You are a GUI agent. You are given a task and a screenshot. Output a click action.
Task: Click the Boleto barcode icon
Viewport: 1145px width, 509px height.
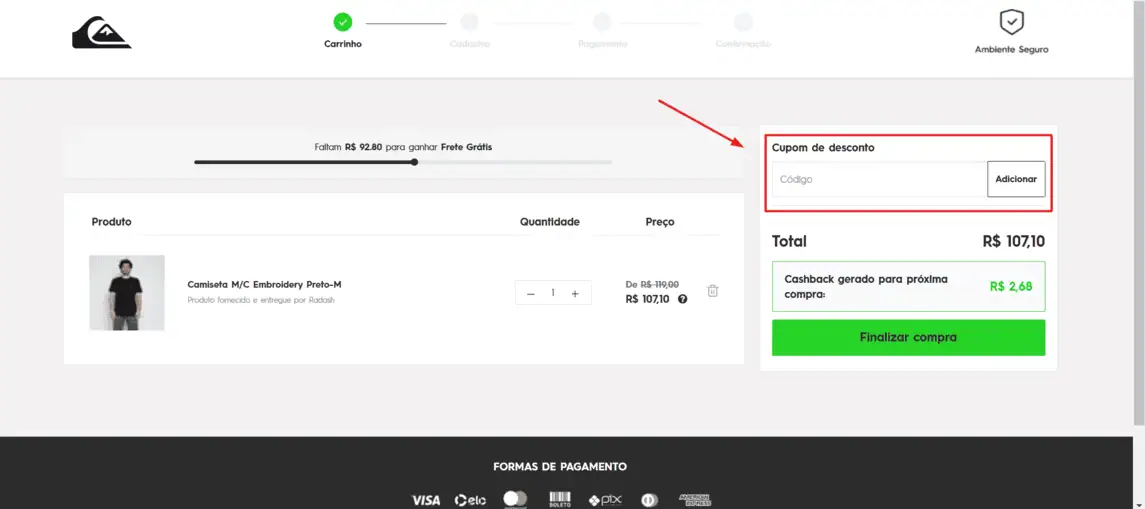(x=559, y=500)
